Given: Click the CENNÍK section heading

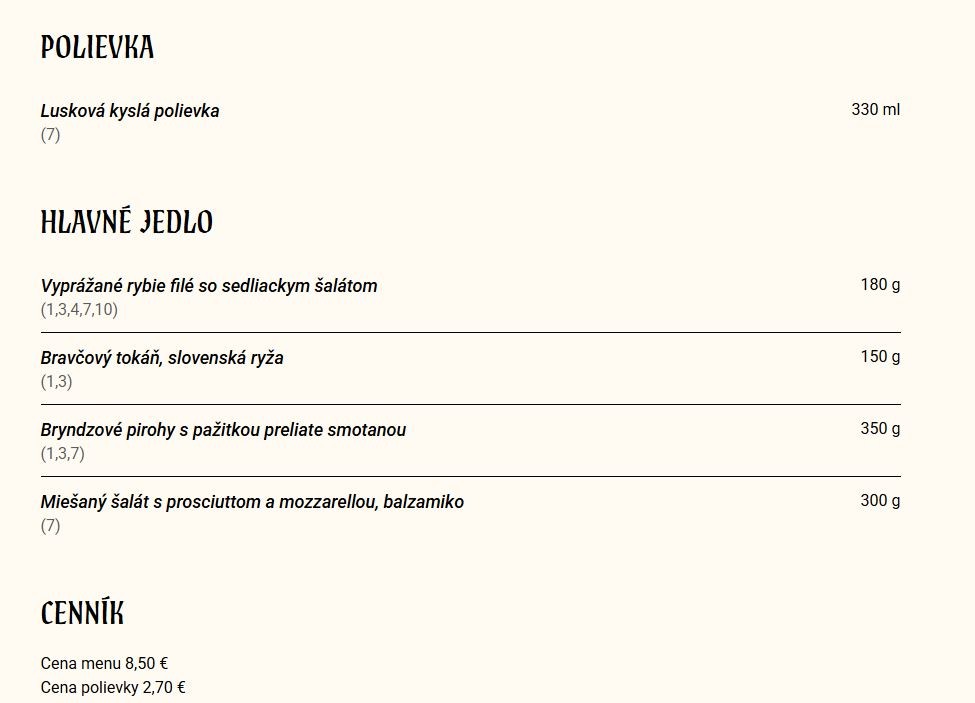Looking at the screenshot, I should (82, 613).
